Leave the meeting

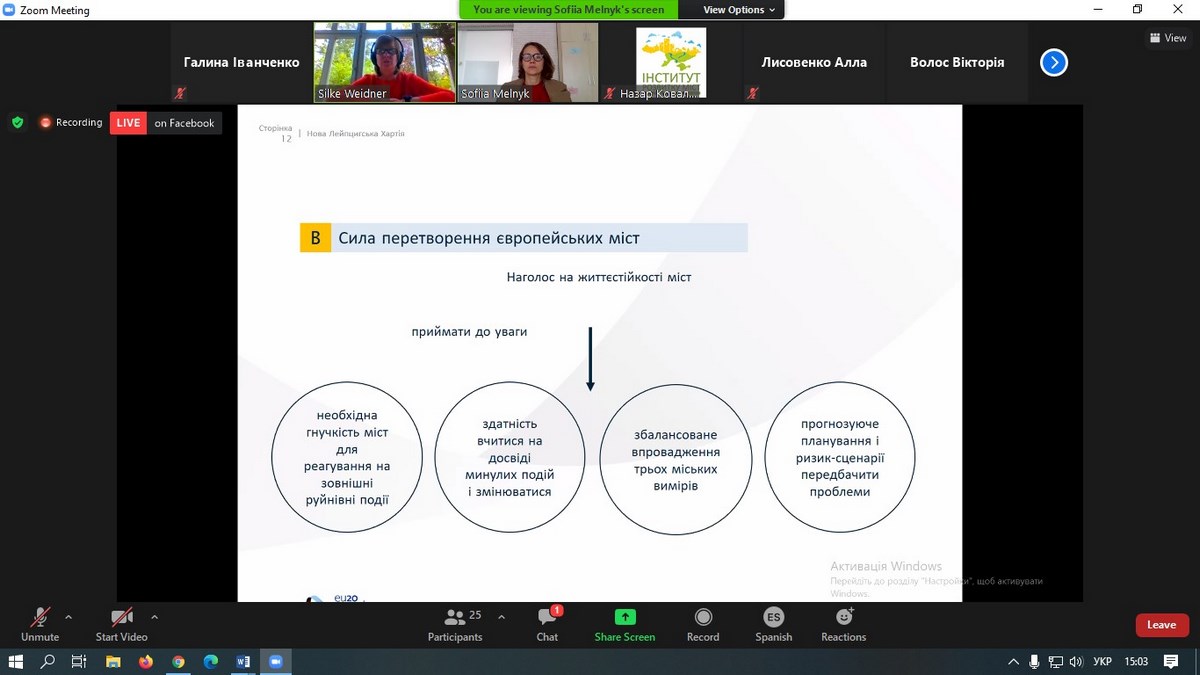point(1161,625)
